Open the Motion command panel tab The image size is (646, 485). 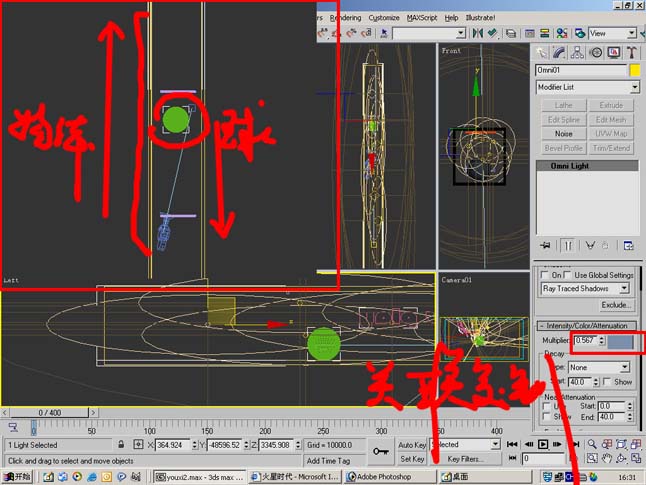pos(595,53)
